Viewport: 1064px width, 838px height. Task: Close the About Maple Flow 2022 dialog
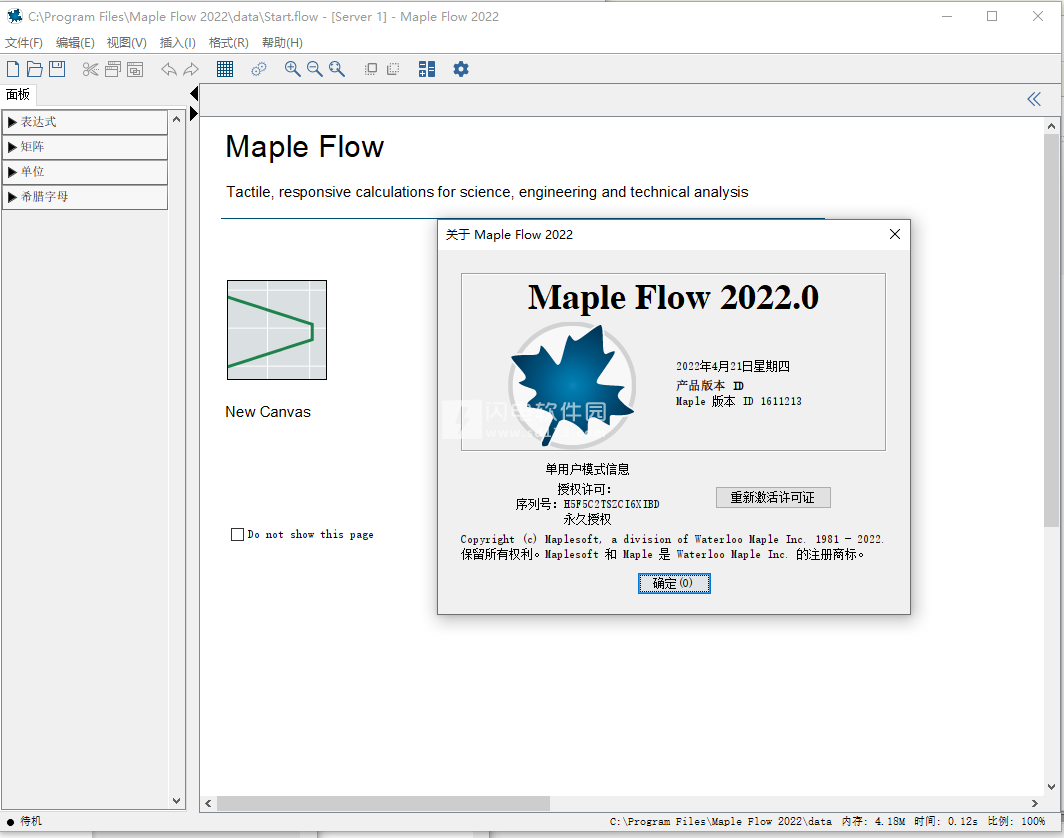(894, 234)
